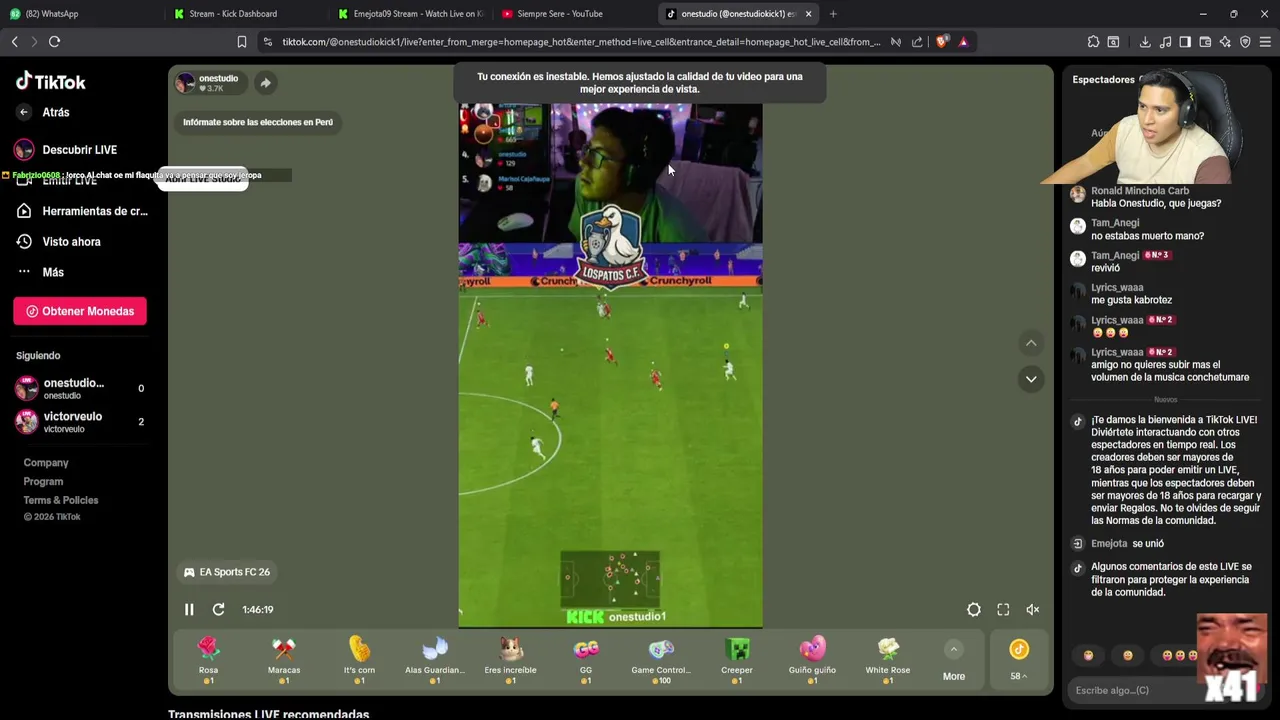Send the White Rose gift
The image size is (1280, 720).
coord(888,660)
